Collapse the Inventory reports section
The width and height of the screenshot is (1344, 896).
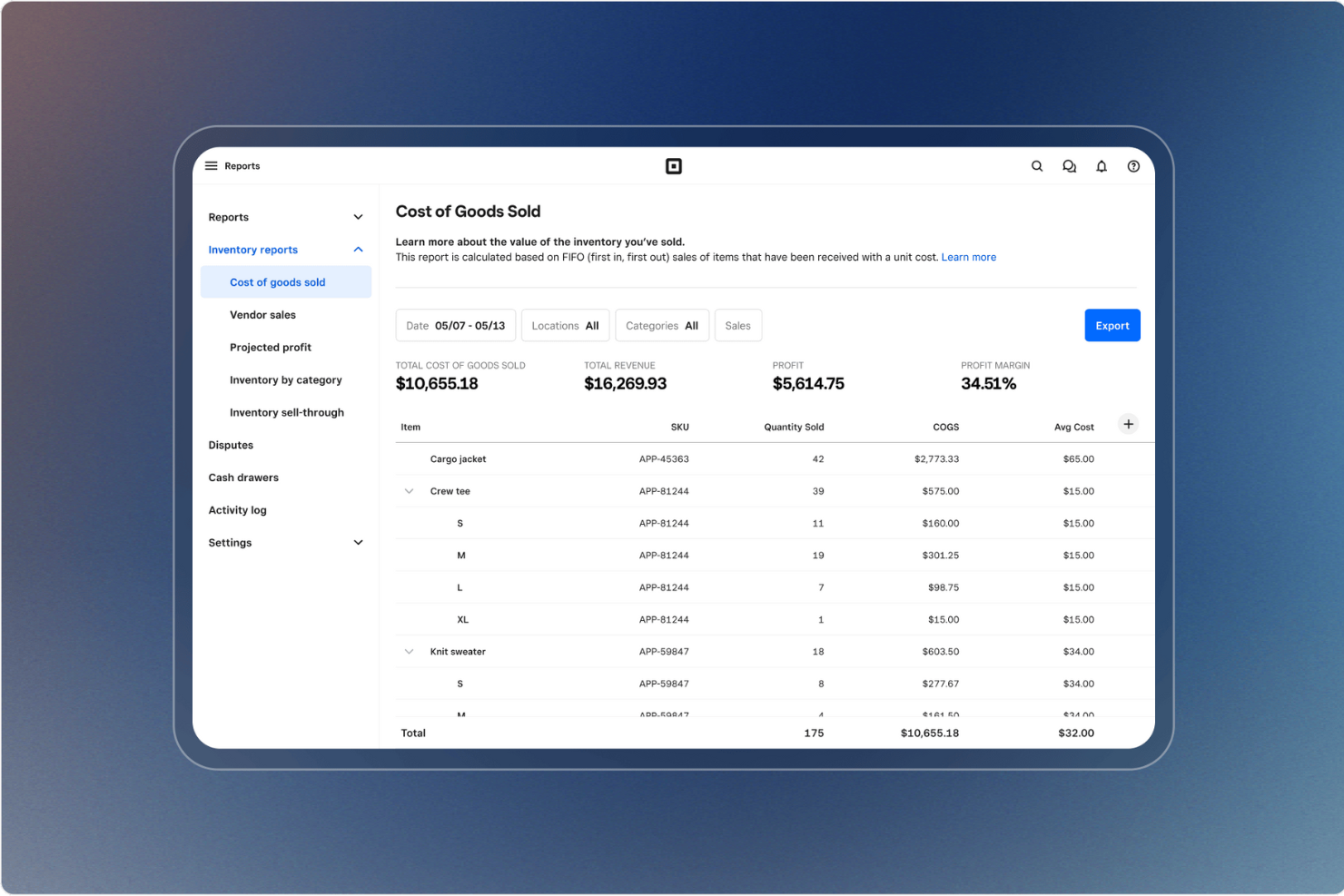[x=358, y=249]
